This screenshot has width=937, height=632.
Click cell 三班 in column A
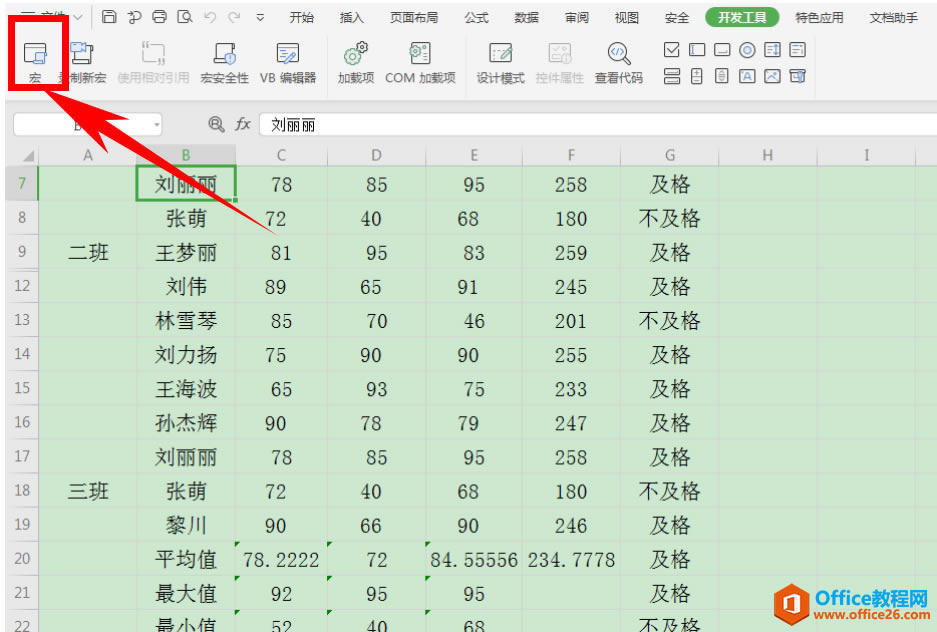pos(88,491)
